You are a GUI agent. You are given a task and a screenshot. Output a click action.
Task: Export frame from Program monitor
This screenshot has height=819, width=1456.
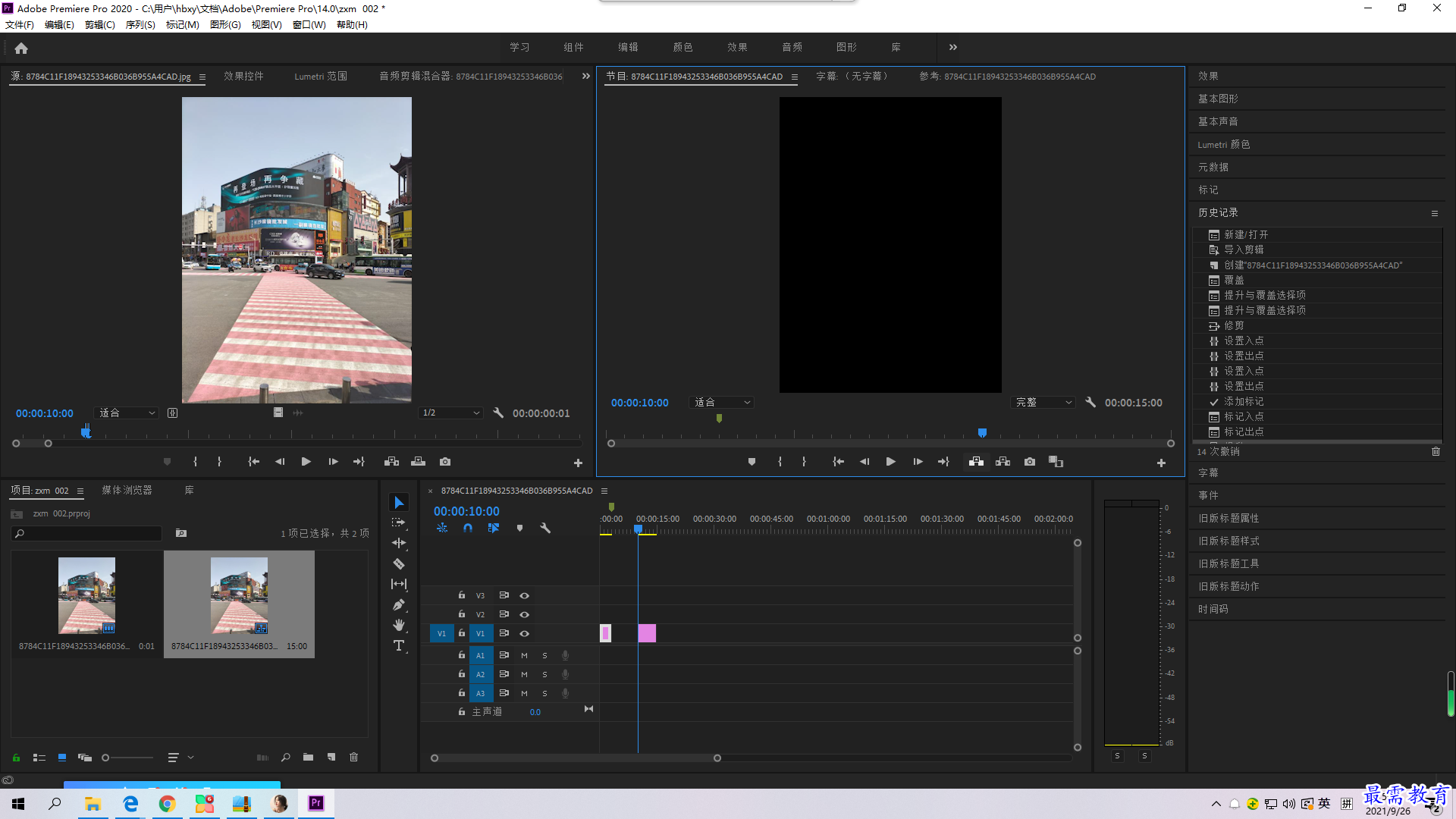pos(1030,462)
